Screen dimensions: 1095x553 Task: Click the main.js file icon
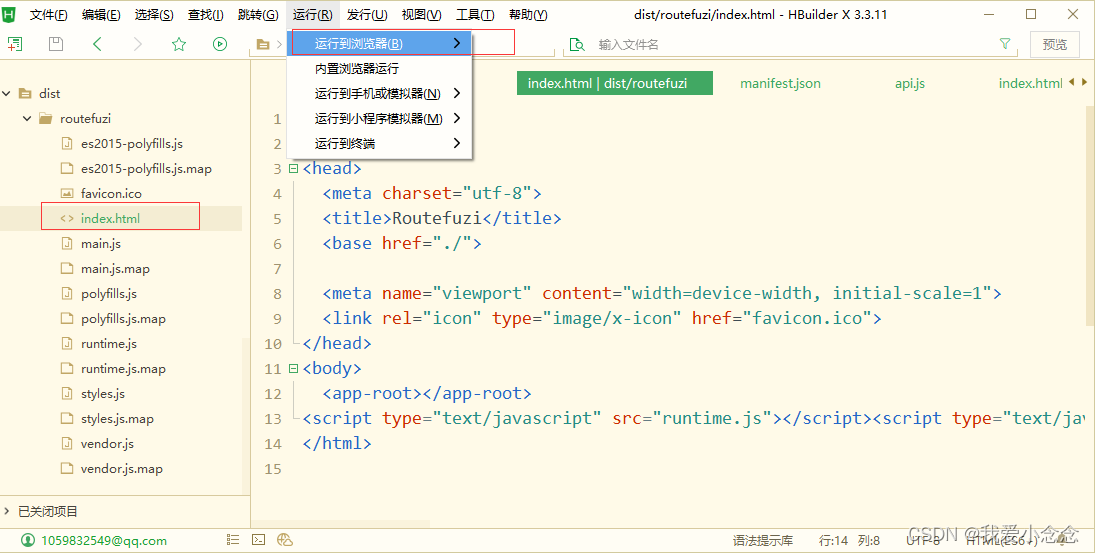click(67, 244)
